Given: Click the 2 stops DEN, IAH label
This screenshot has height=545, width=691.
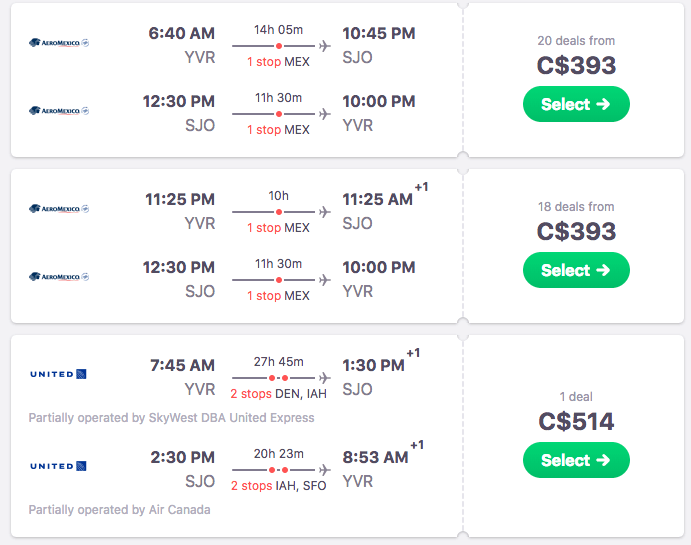Looking at the screenshot, I should 279,393.
